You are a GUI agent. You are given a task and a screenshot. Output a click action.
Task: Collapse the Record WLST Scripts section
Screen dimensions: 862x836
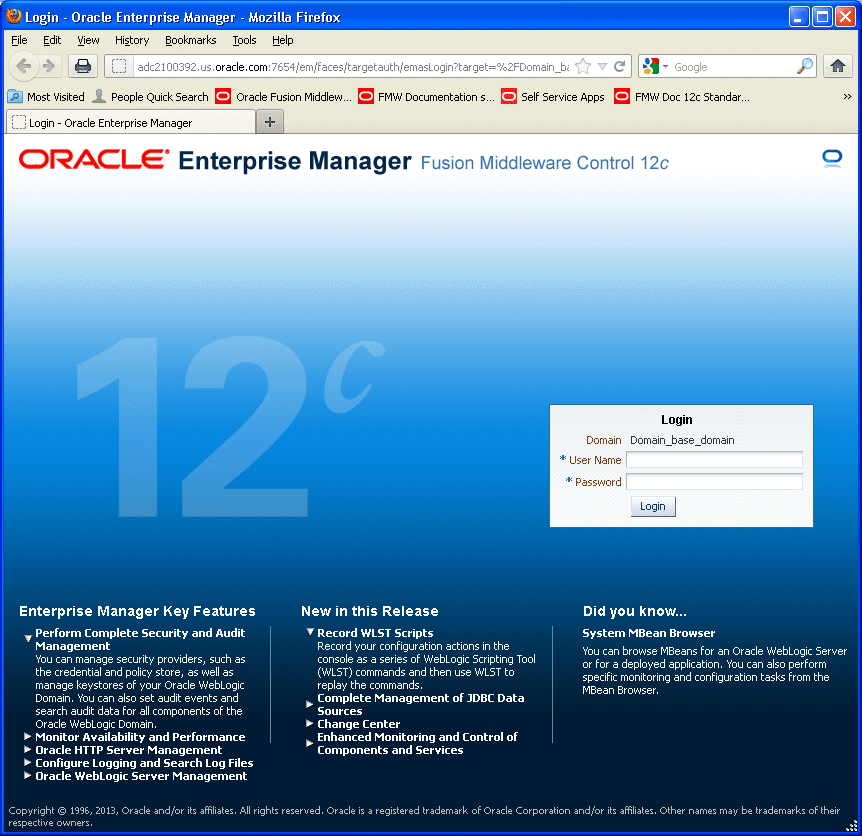tap(310, 632)
